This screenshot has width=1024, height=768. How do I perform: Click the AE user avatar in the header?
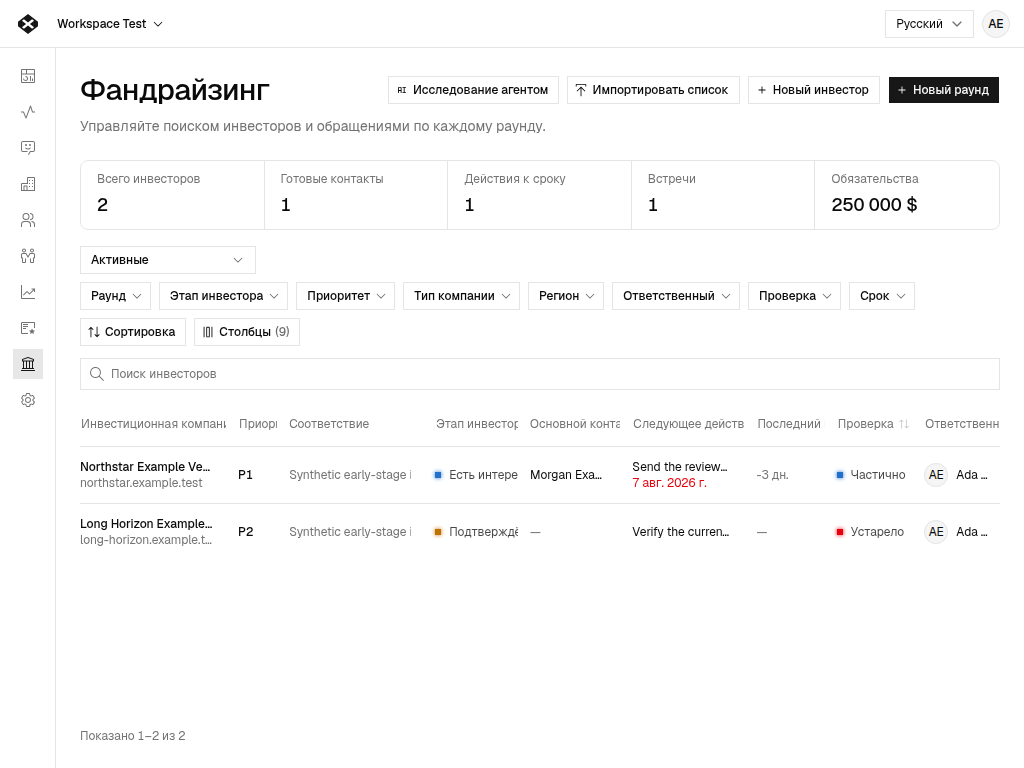click(x=996, y=24)
